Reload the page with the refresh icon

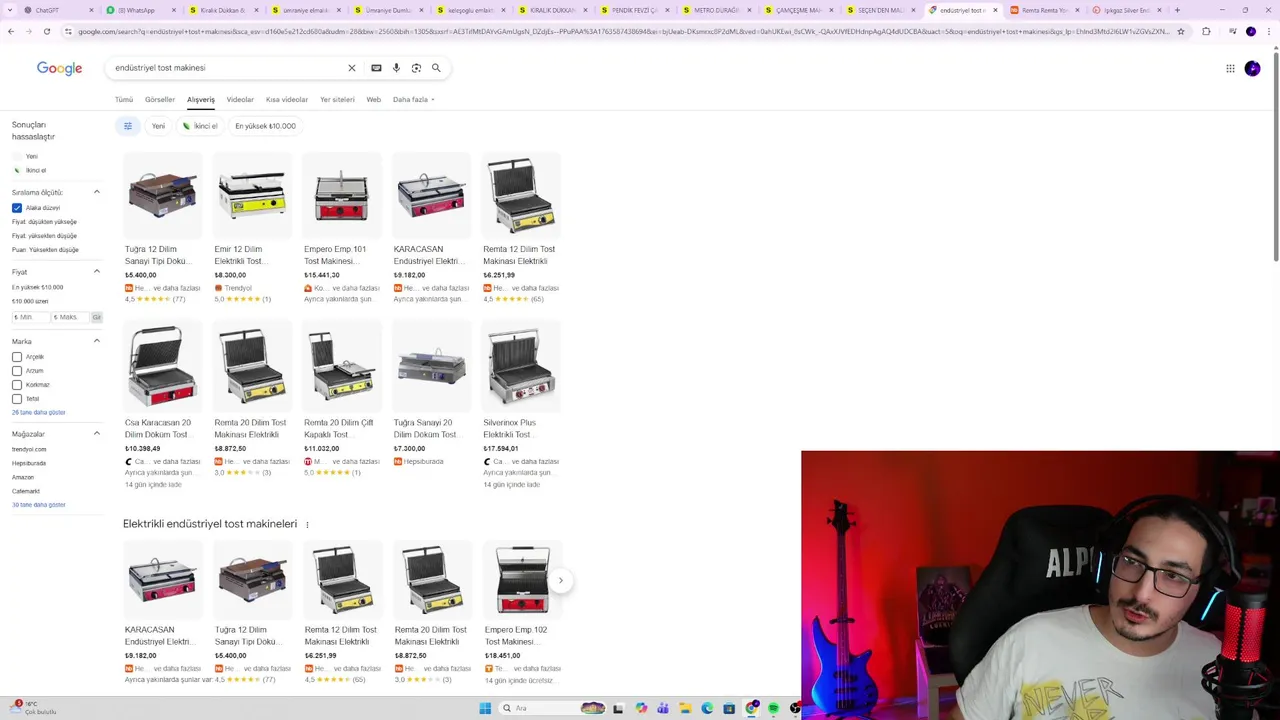[47, 31]
